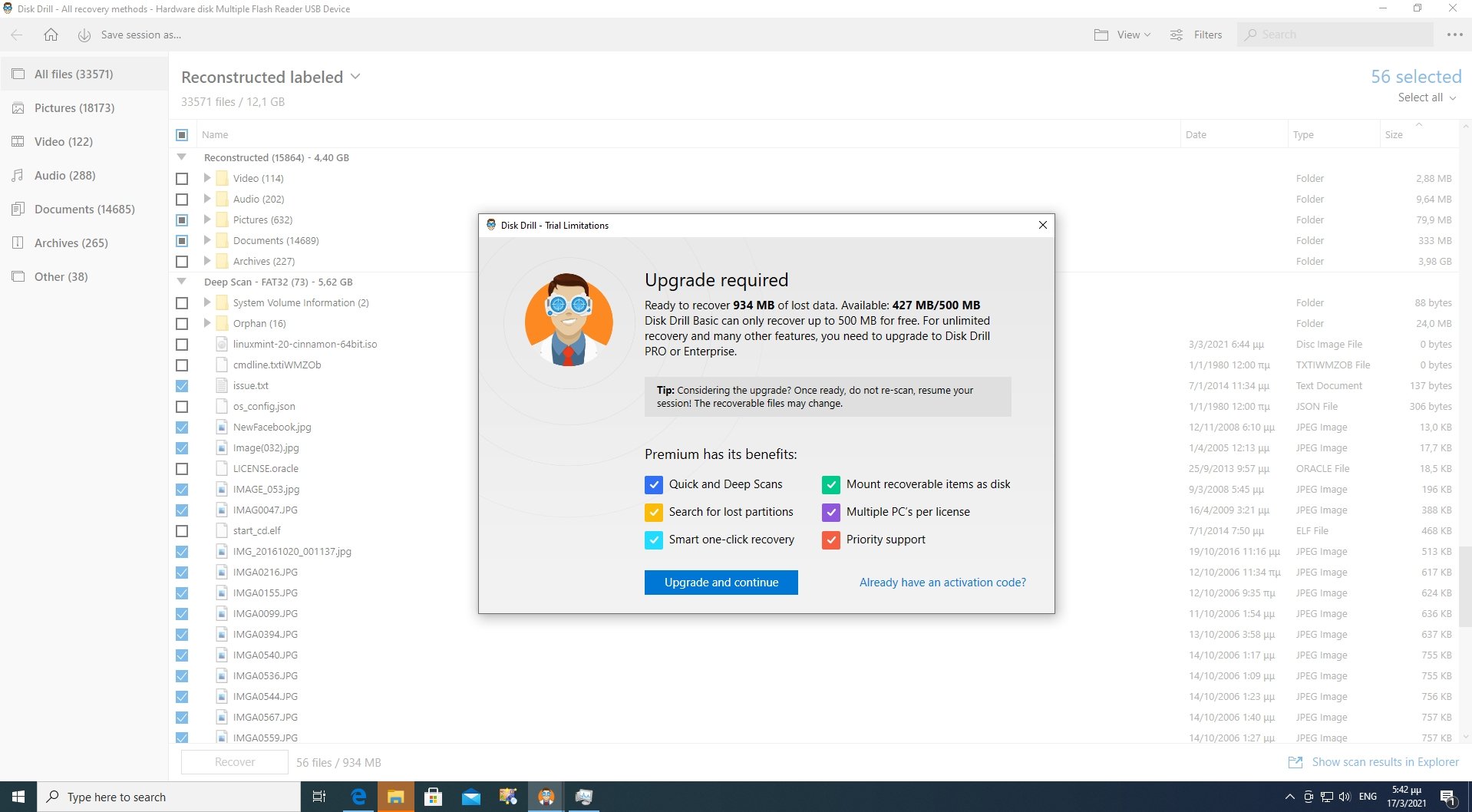Screen dimensions: 1472x812
Task: Select the Documents category icon
Action: [x=18, y=209]
